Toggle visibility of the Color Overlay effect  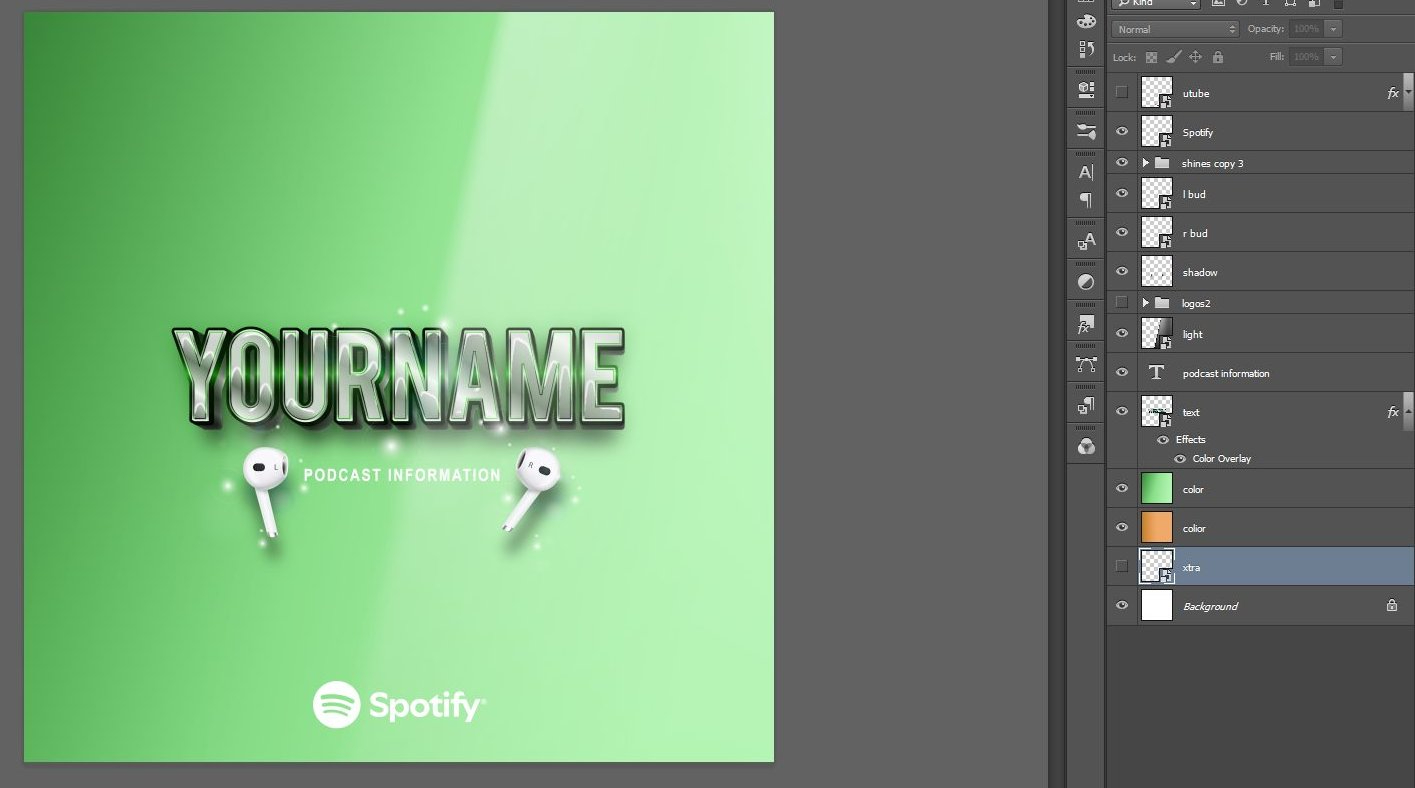pyautogui.click(x=1180, y=459)
